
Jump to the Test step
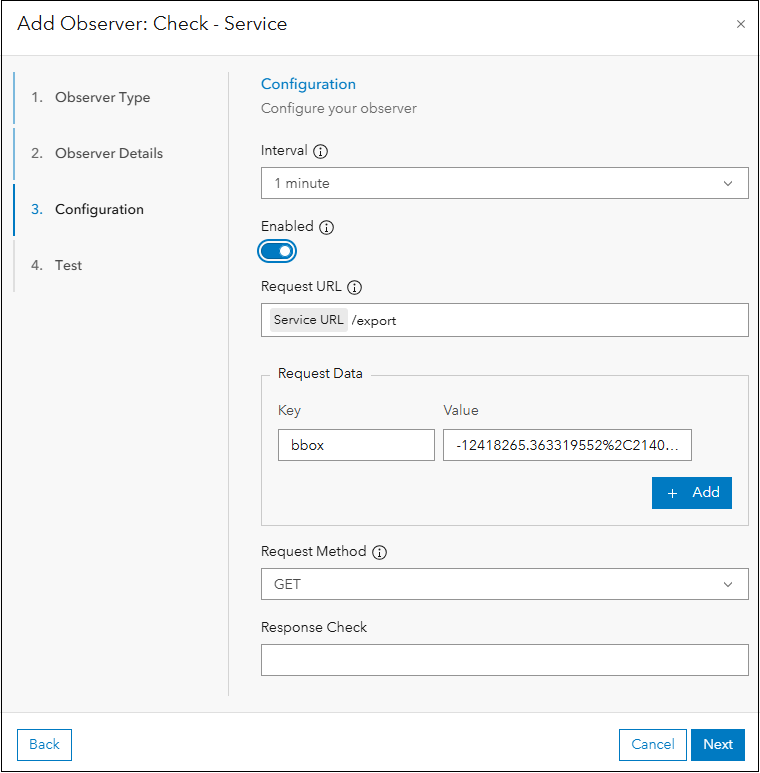[x=68, y=266]
